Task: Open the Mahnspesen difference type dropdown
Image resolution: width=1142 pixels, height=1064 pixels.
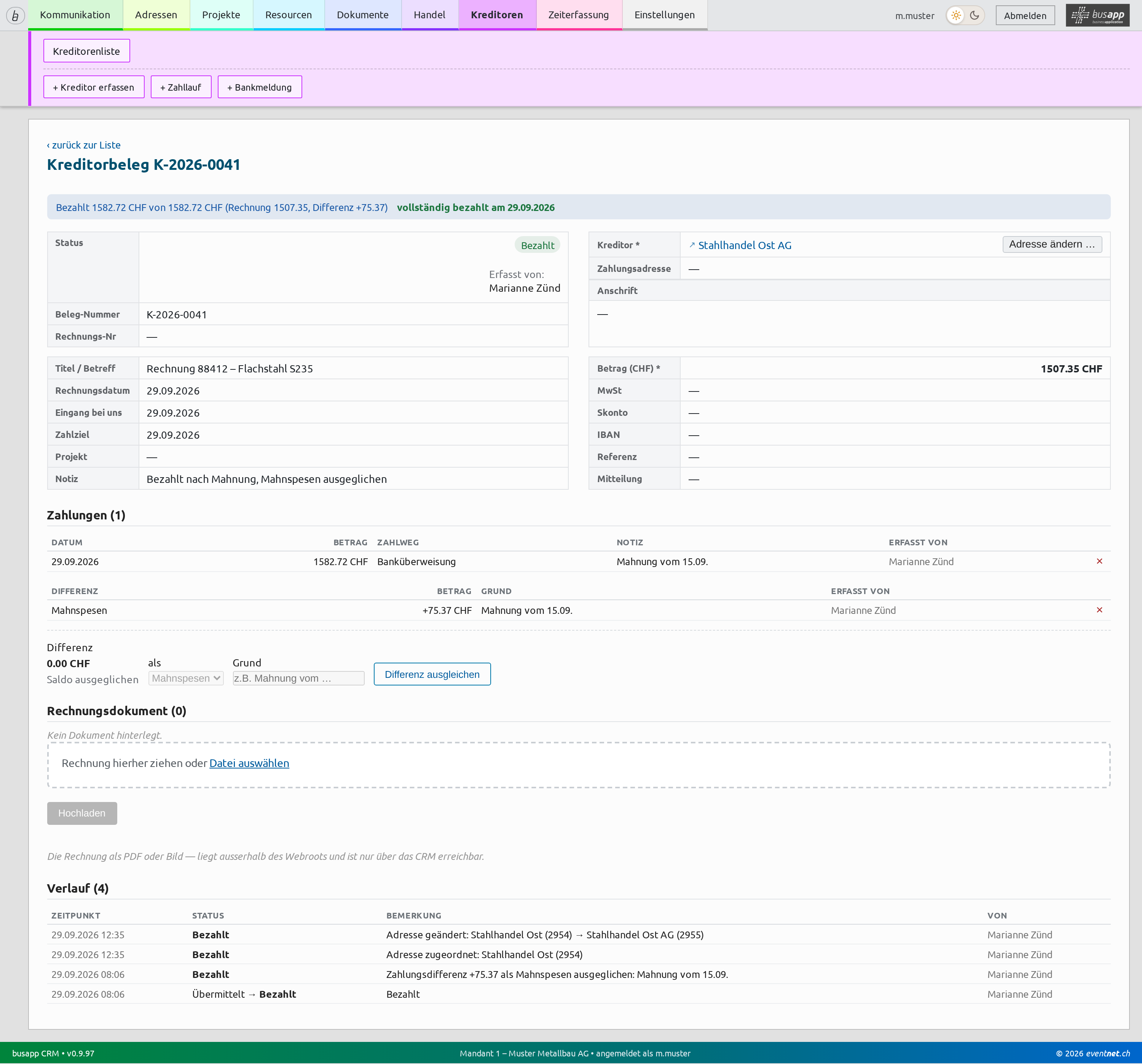Action: click(x=186, y=678)
